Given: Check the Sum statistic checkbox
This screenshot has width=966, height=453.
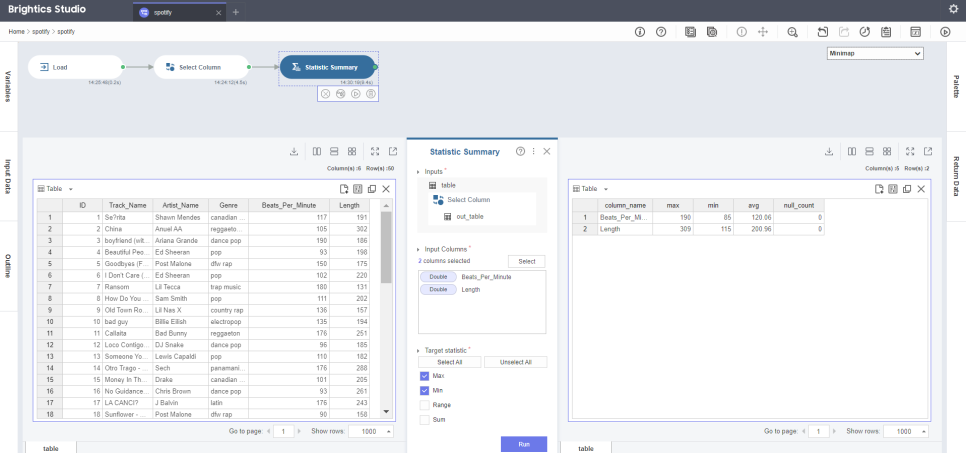Looking at the screenshot, I should pyautogui.click(x=424, y=420).
